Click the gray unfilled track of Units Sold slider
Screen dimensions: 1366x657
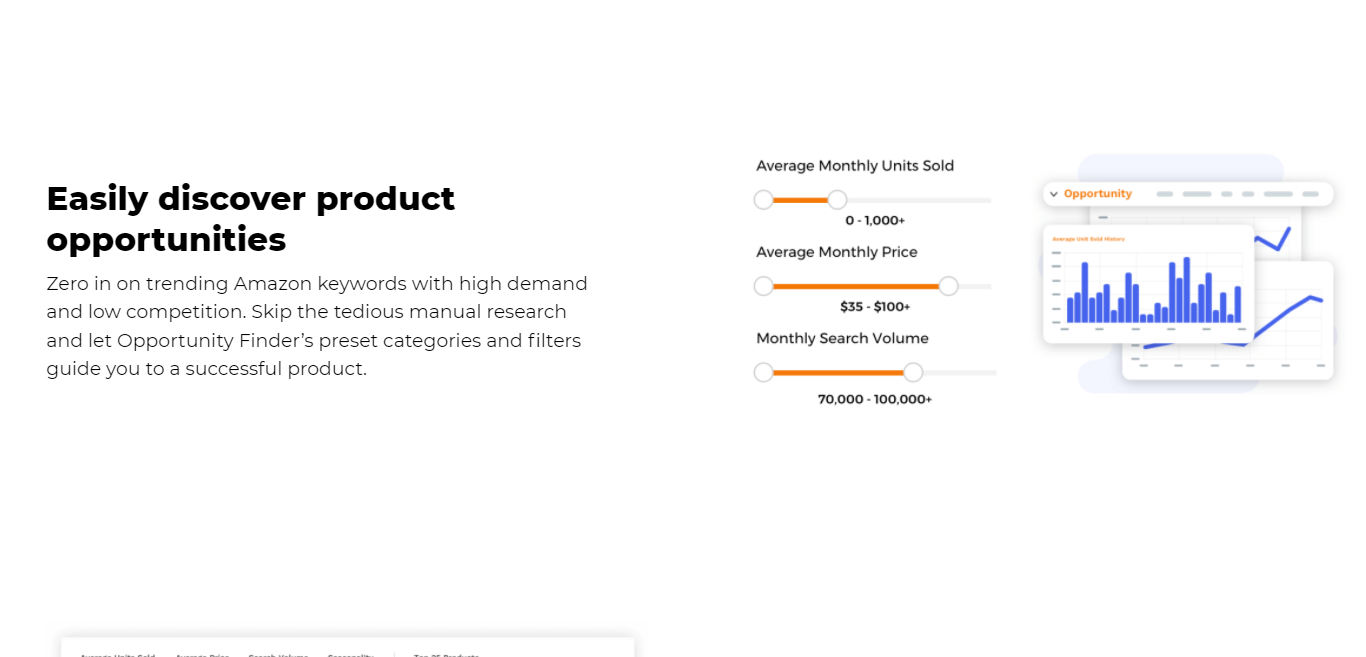pos(919,200)
